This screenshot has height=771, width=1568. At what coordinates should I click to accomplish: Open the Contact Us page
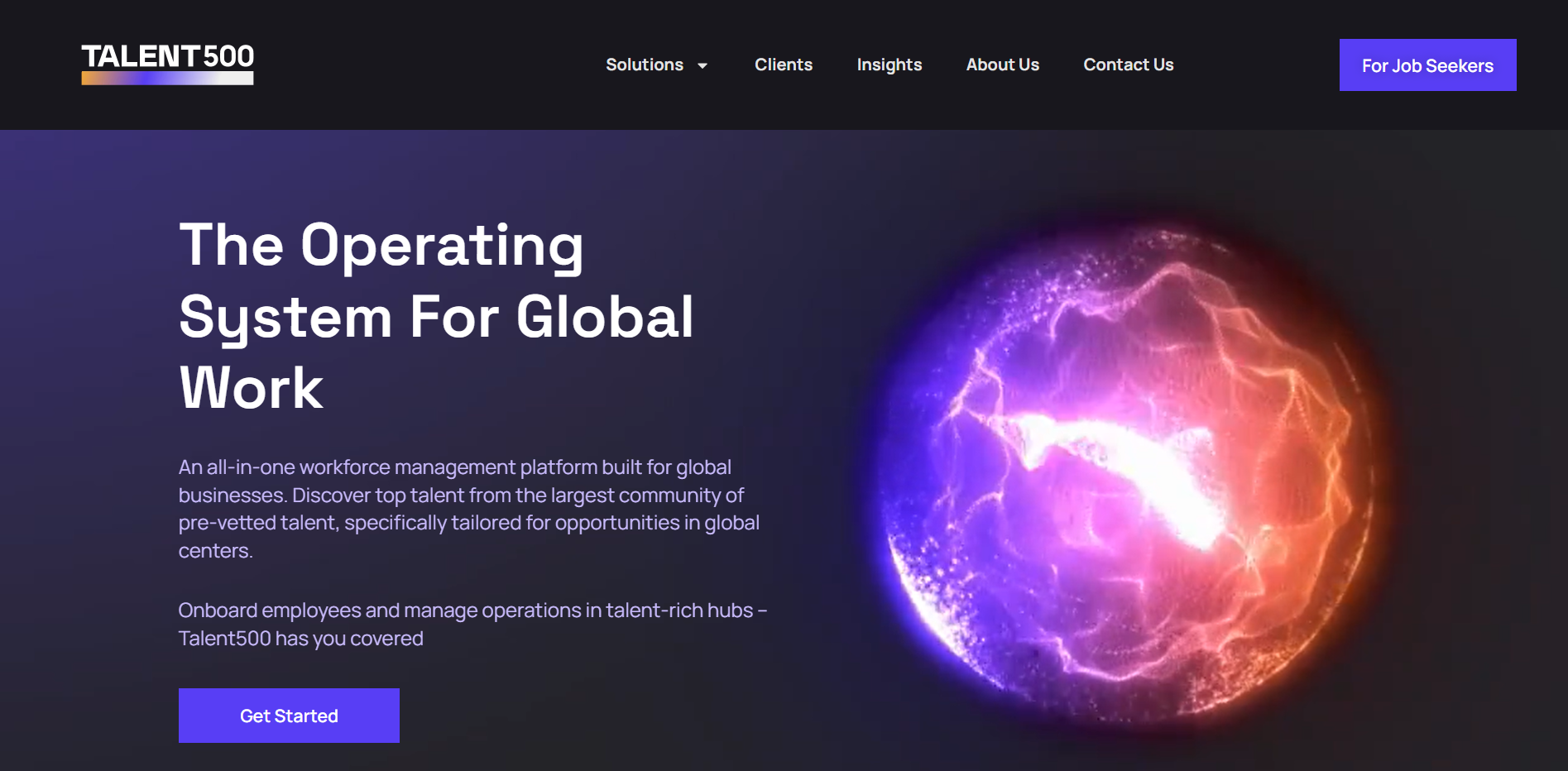click(1128, 65)
